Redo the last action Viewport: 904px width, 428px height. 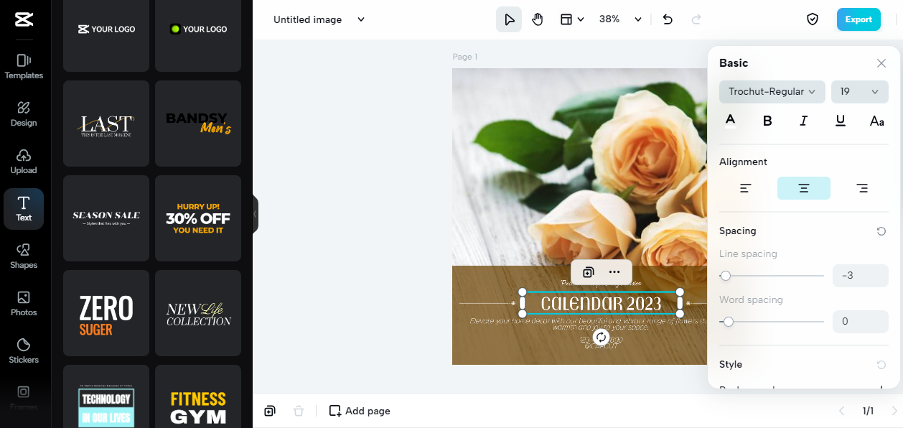696,20
